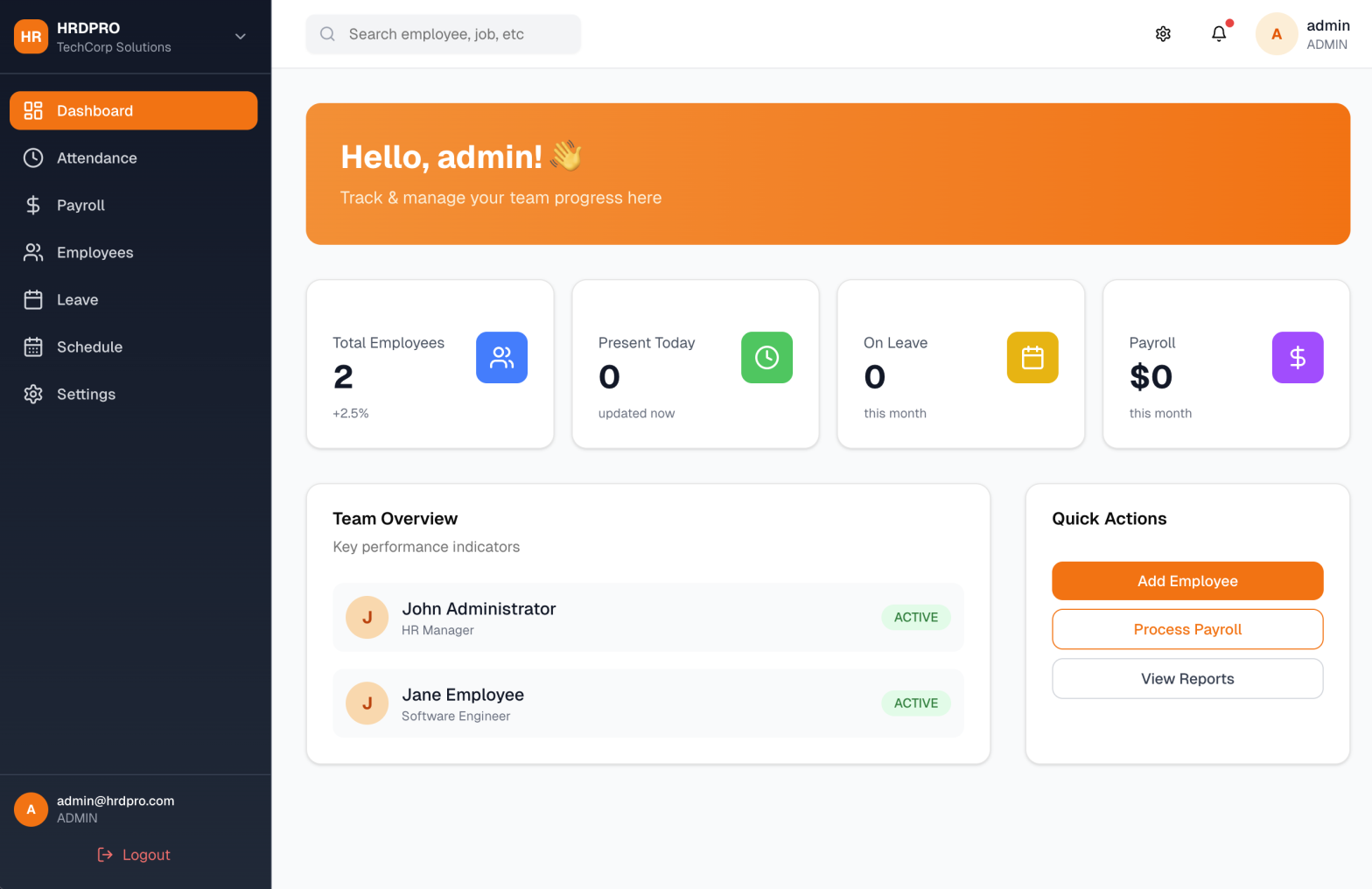The width and height of the screenshot is (1372, 889).
Task: Click the Process Payroll button
Action: [1187, 629]
